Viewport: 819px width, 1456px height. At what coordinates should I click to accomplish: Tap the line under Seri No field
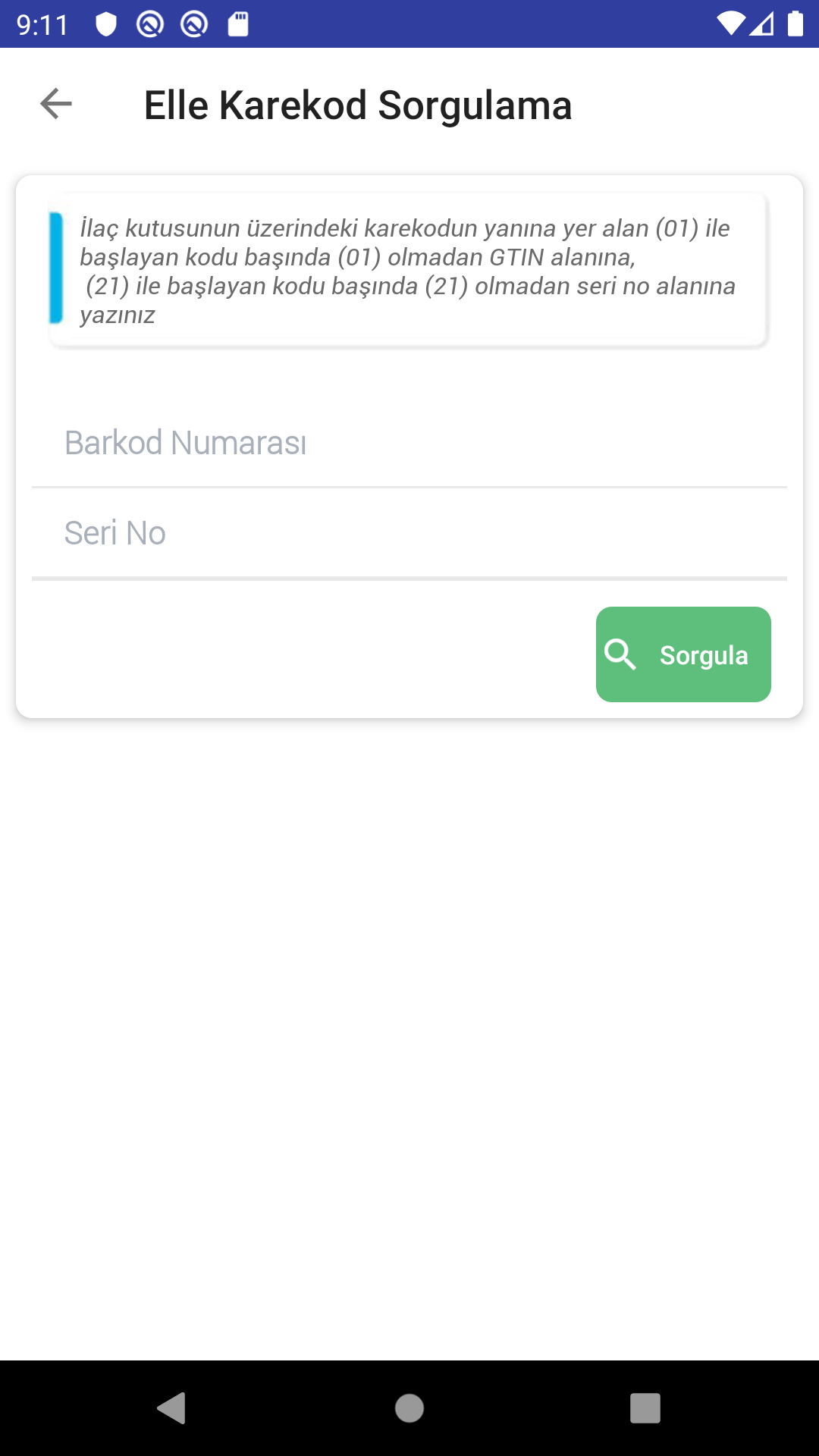click(x=409, y=579)
